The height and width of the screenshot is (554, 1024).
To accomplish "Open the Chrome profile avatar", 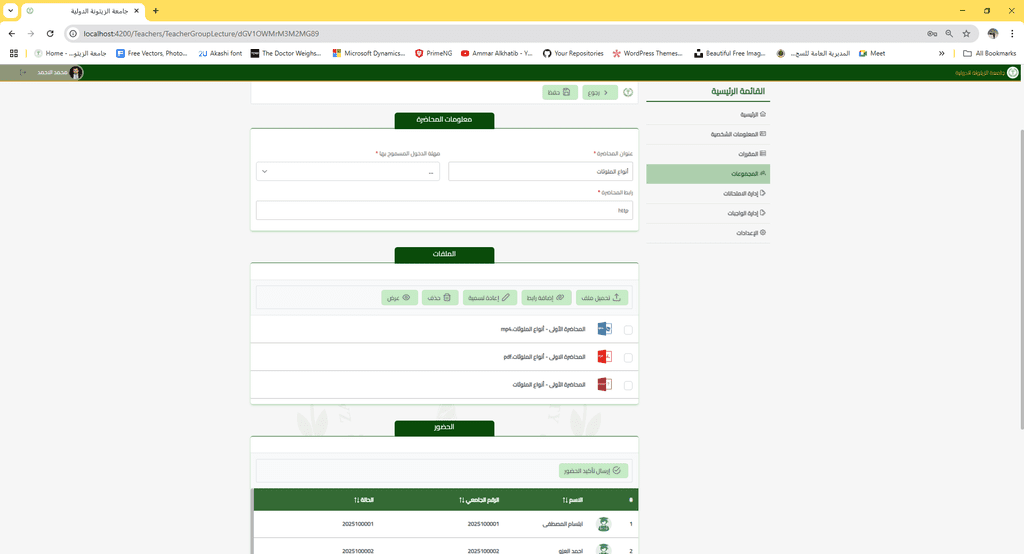I will (x=993, y=33).
